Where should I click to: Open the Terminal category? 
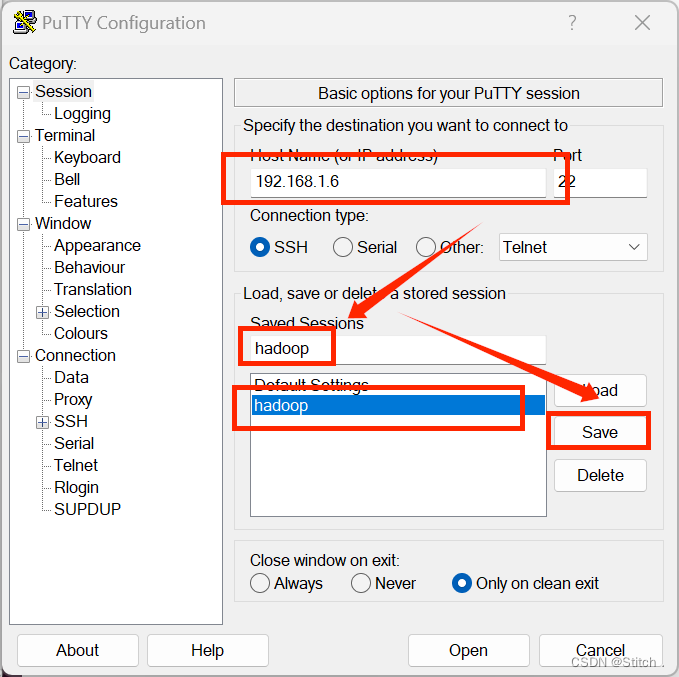(65, 136)
